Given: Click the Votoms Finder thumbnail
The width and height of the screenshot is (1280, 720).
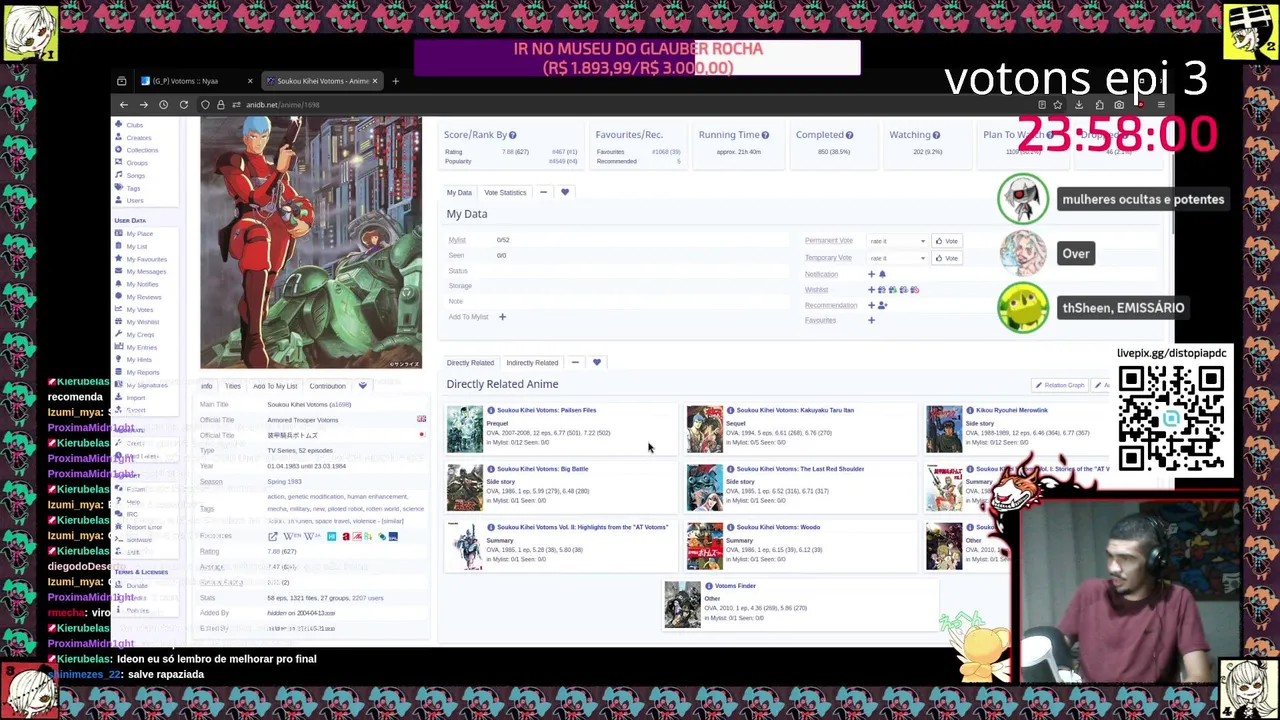Looking at the screenshot, I should coord(682,604).
